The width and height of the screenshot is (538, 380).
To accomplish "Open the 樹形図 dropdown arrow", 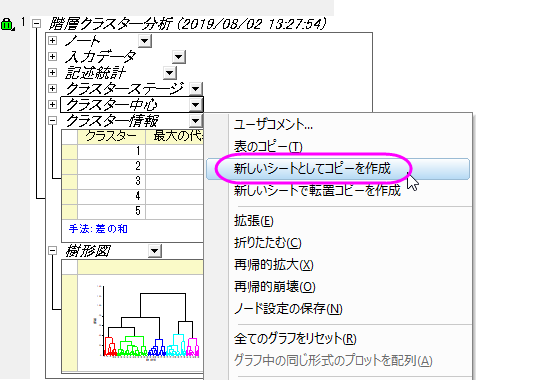I will pos(155,251).
